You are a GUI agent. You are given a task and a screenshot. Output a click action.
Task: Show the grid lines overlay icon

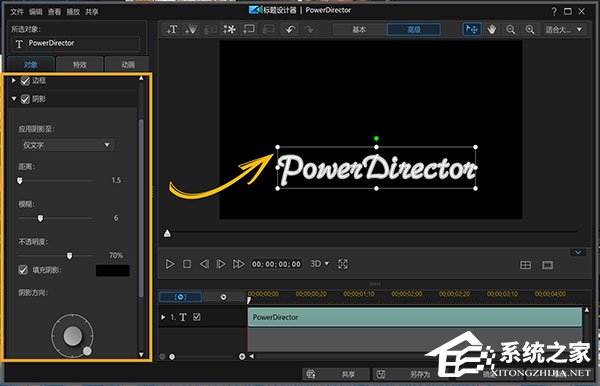525,265
